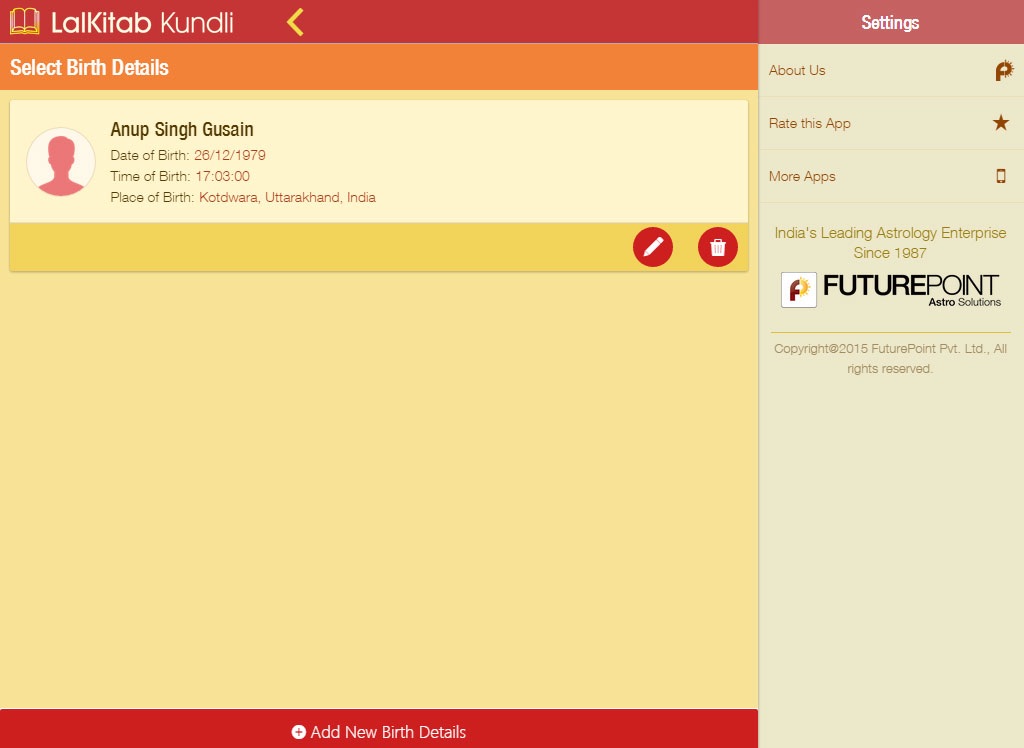The image size is (1024, 748).
Task: Click the plus icon in Add New Birth Details
Action: pos(298,732)
